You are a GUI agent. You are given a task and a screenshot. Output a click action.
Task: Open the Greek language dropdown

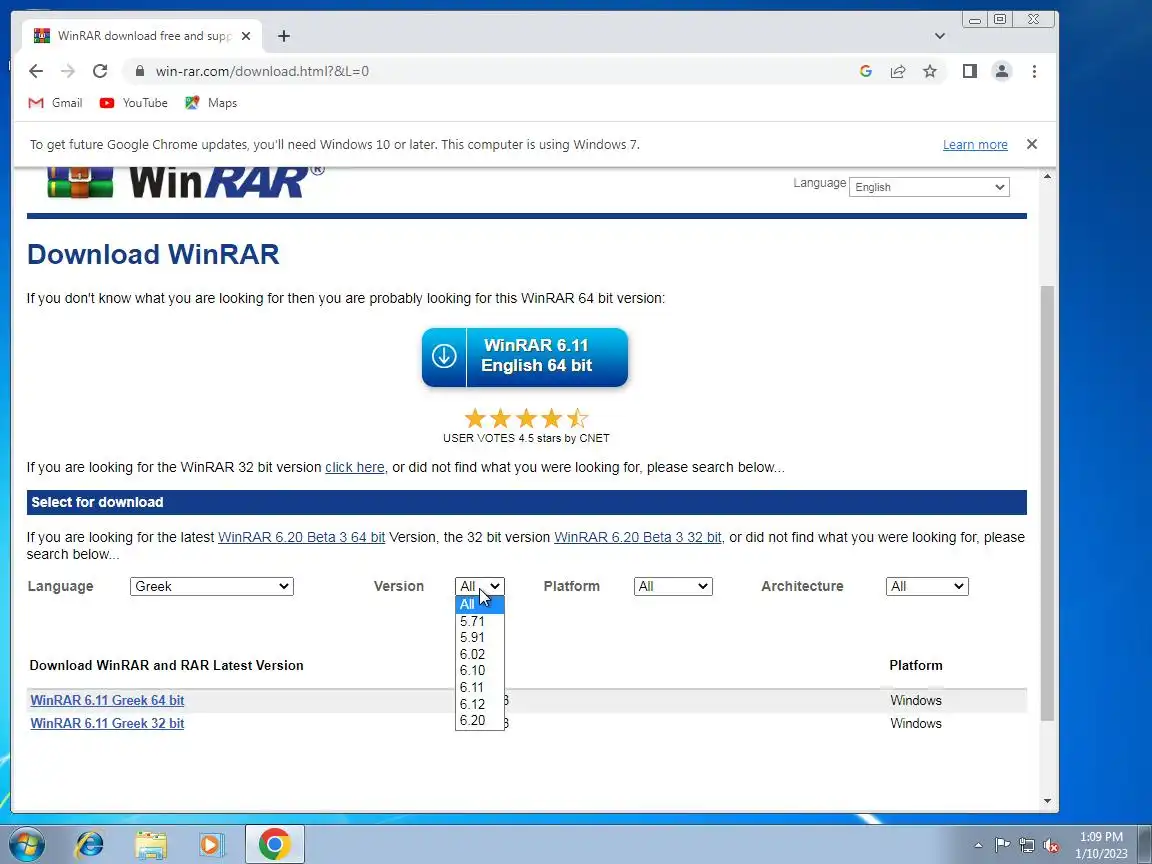click(212, 586)
